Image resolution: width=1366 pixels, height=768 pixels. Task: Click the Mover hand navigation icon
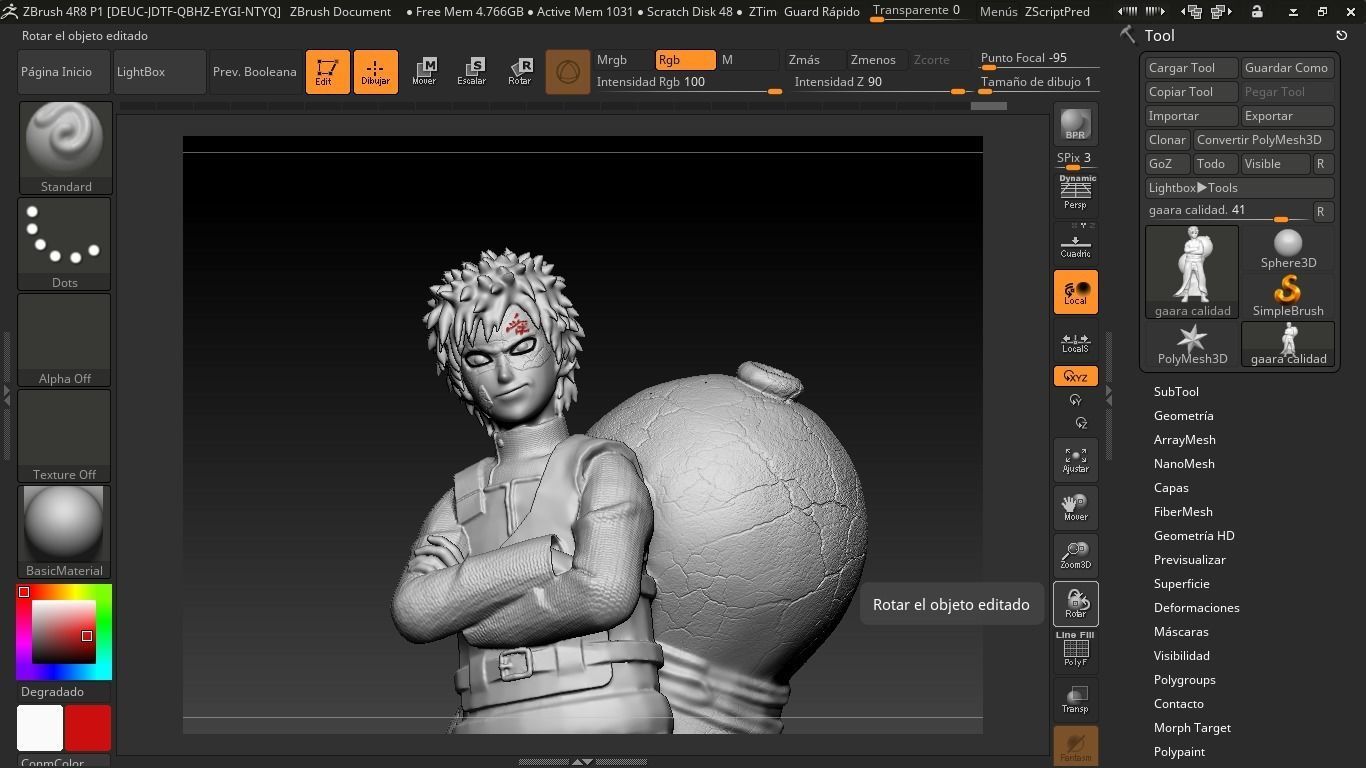(1075, 507)
